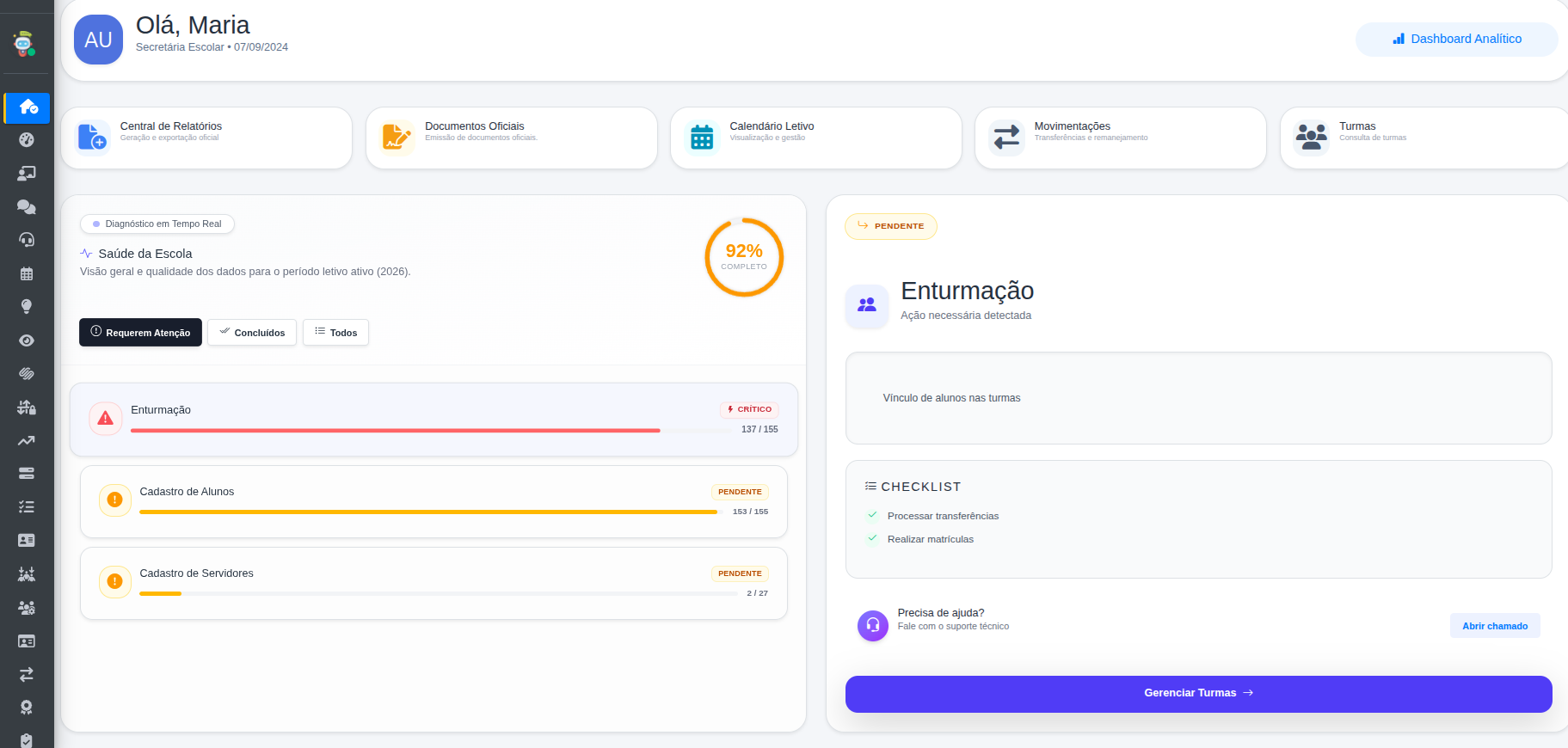The width and height of the screenshot is (1568, 748).
Task: Click the calendar icon in sidebar
Action: [27, 273]
